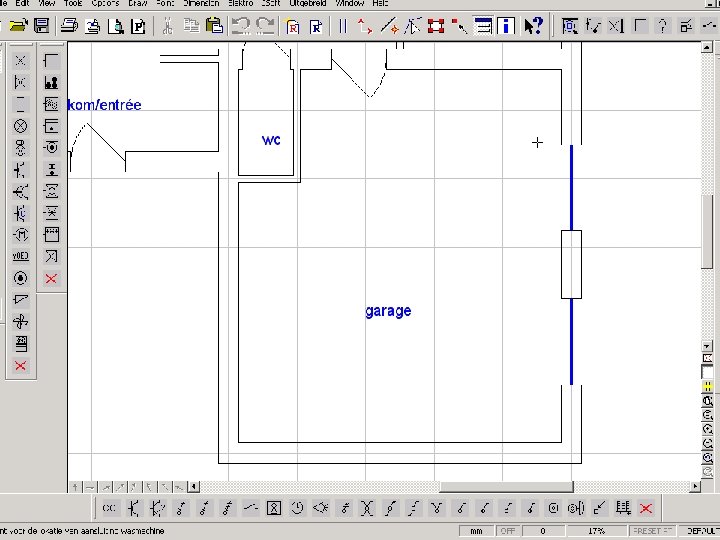Select the concentric circle symbol in left palette
The width and height of the screenshot is (720, 540).
(20, 278)
